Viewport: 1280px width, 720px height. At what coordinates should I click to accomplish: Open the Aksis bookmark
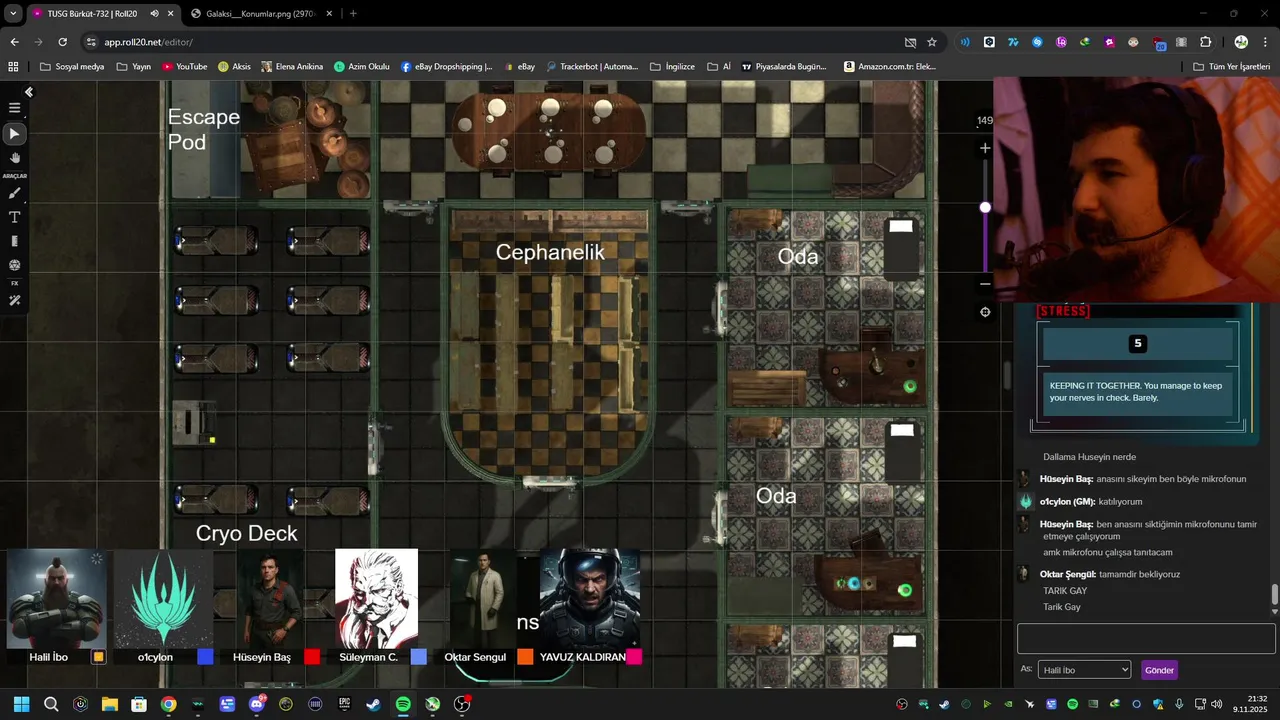tap(234, 67)
